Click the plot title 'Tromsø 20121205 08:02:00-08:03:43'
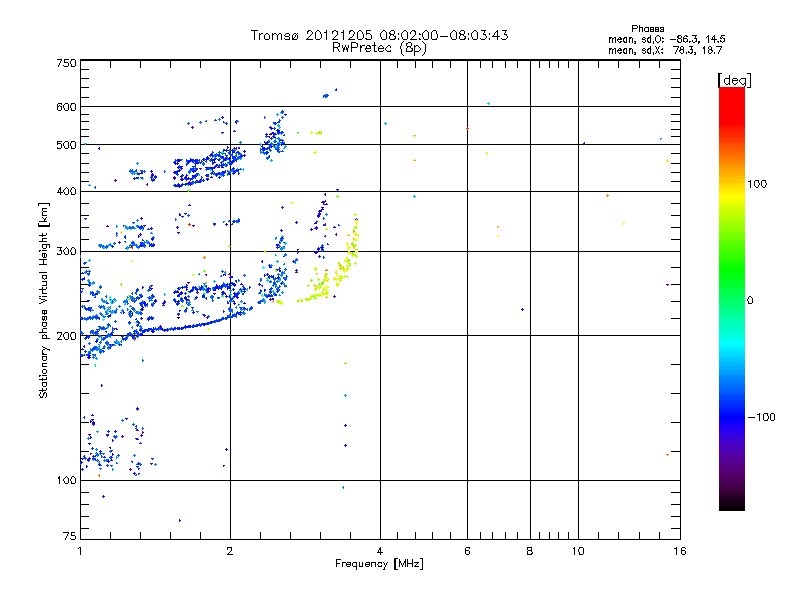This screenshot has width=800, height=600. pos(379,35)
